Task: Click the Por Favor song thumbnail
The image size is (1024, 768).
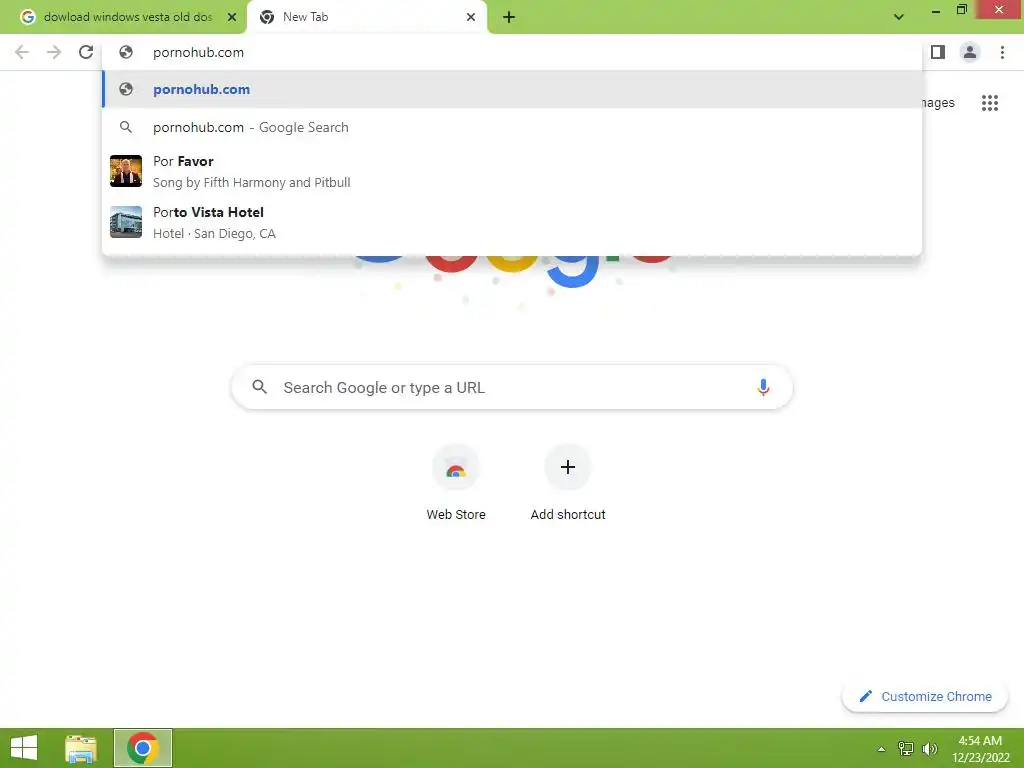Action: [x=126, y=171]
